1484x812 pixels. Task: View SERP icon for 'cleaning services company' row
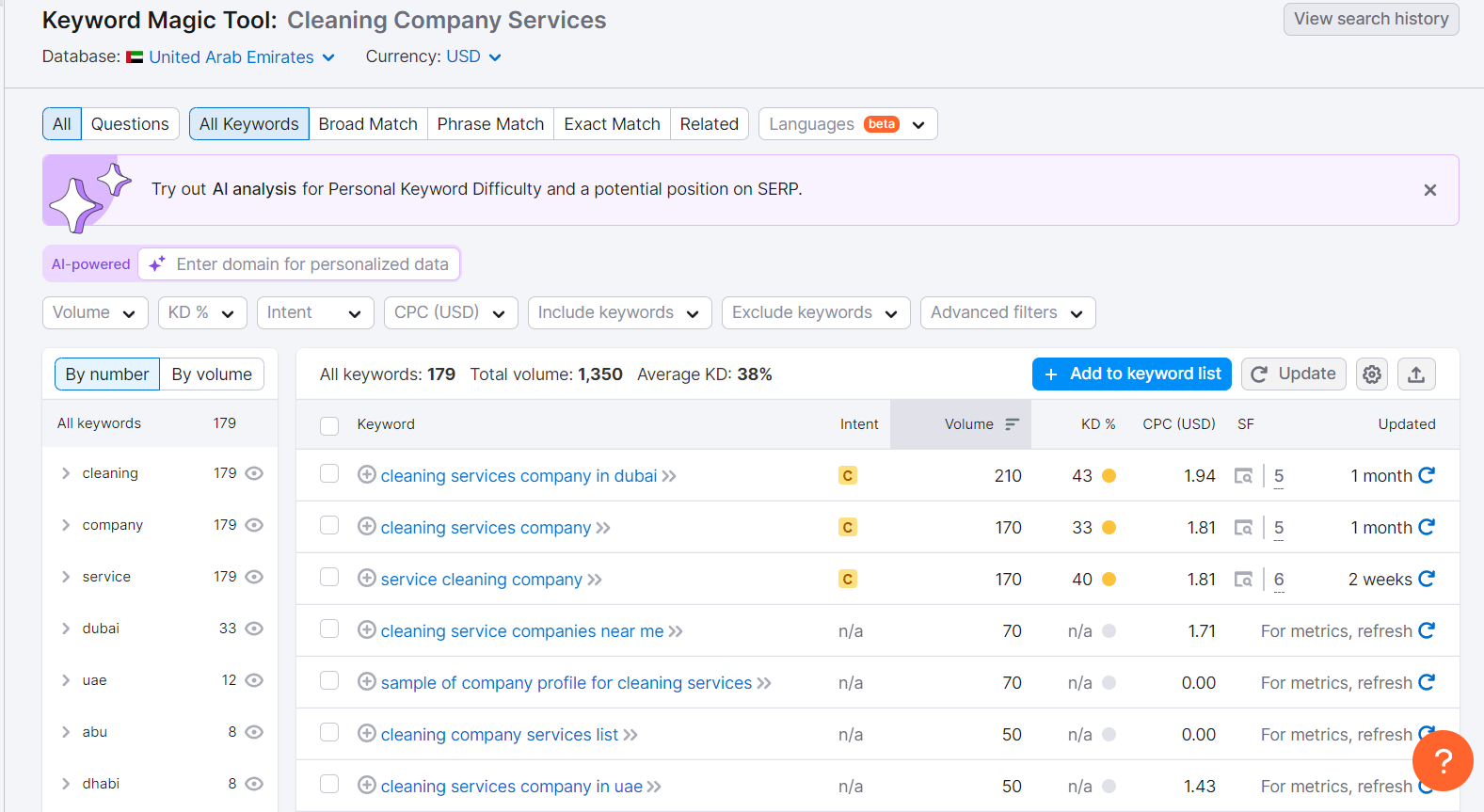[1243, 528]
